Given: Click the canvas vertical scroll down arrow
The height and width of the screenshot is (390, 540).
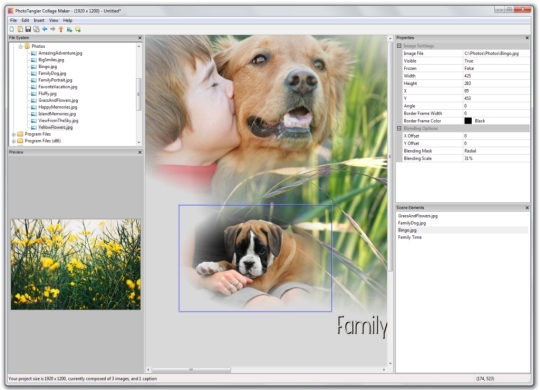Looking at the screenshot, I should pos(390,363).
